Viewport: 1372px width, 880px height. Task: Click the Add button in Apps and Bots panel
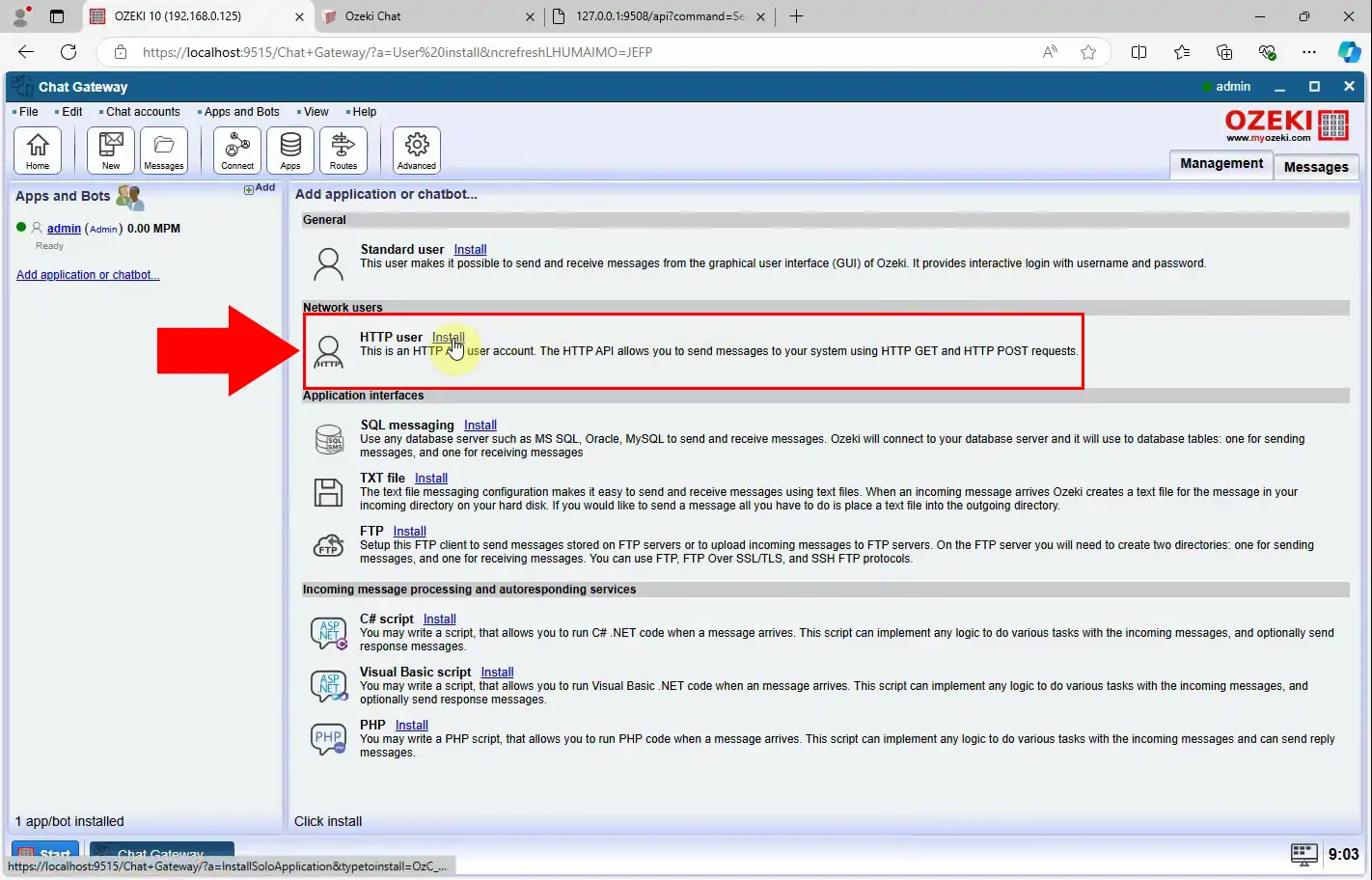[260, 188]
